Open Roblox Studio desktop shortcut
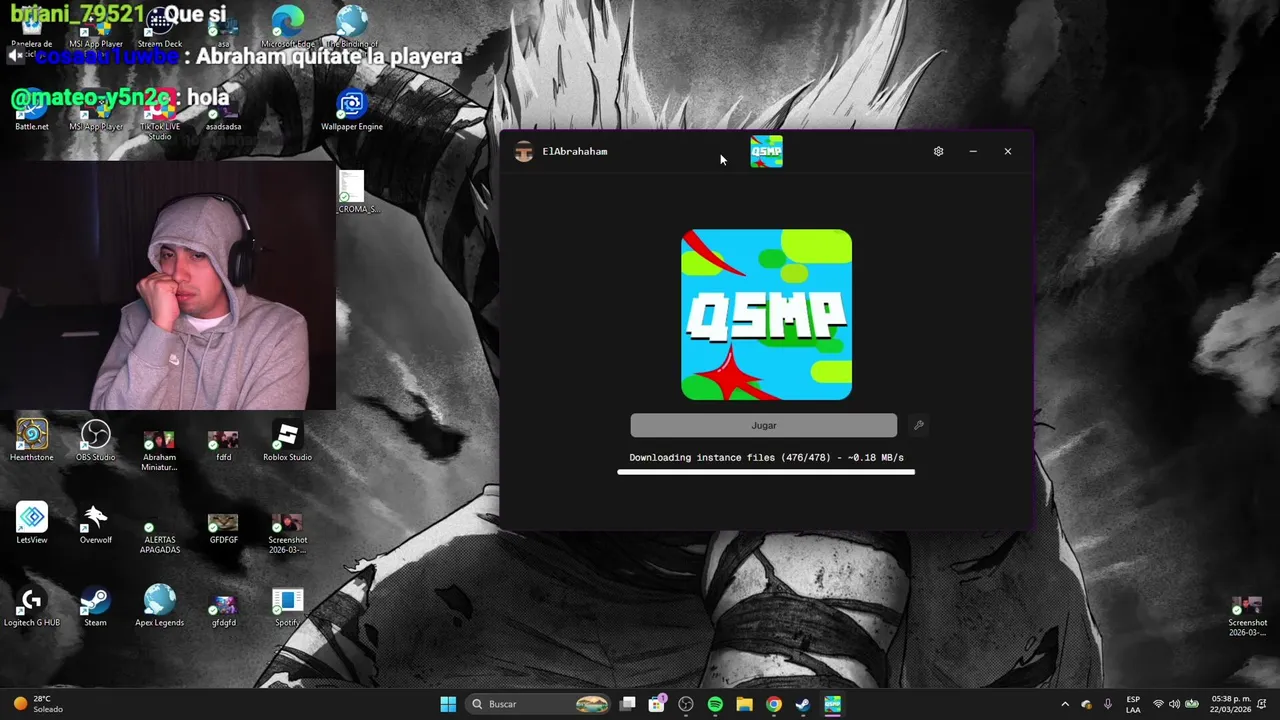Viewport: 1280px width, 720px height. click(x=287, y=441)
